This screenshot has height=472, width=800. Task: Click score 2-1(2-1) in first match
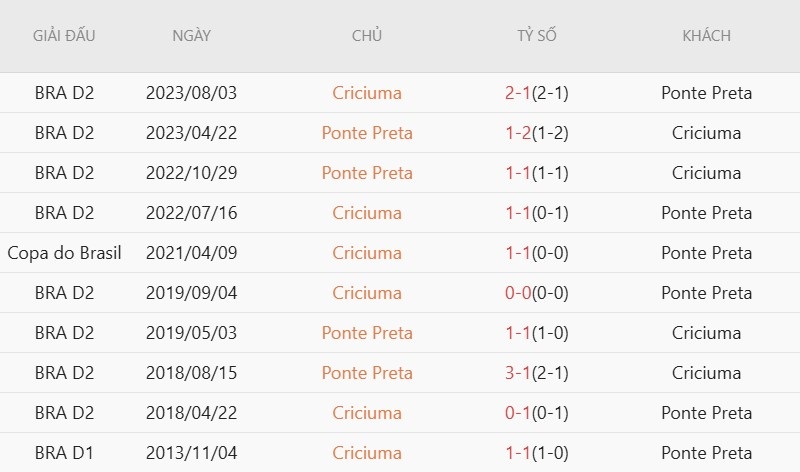coord(537,93)
